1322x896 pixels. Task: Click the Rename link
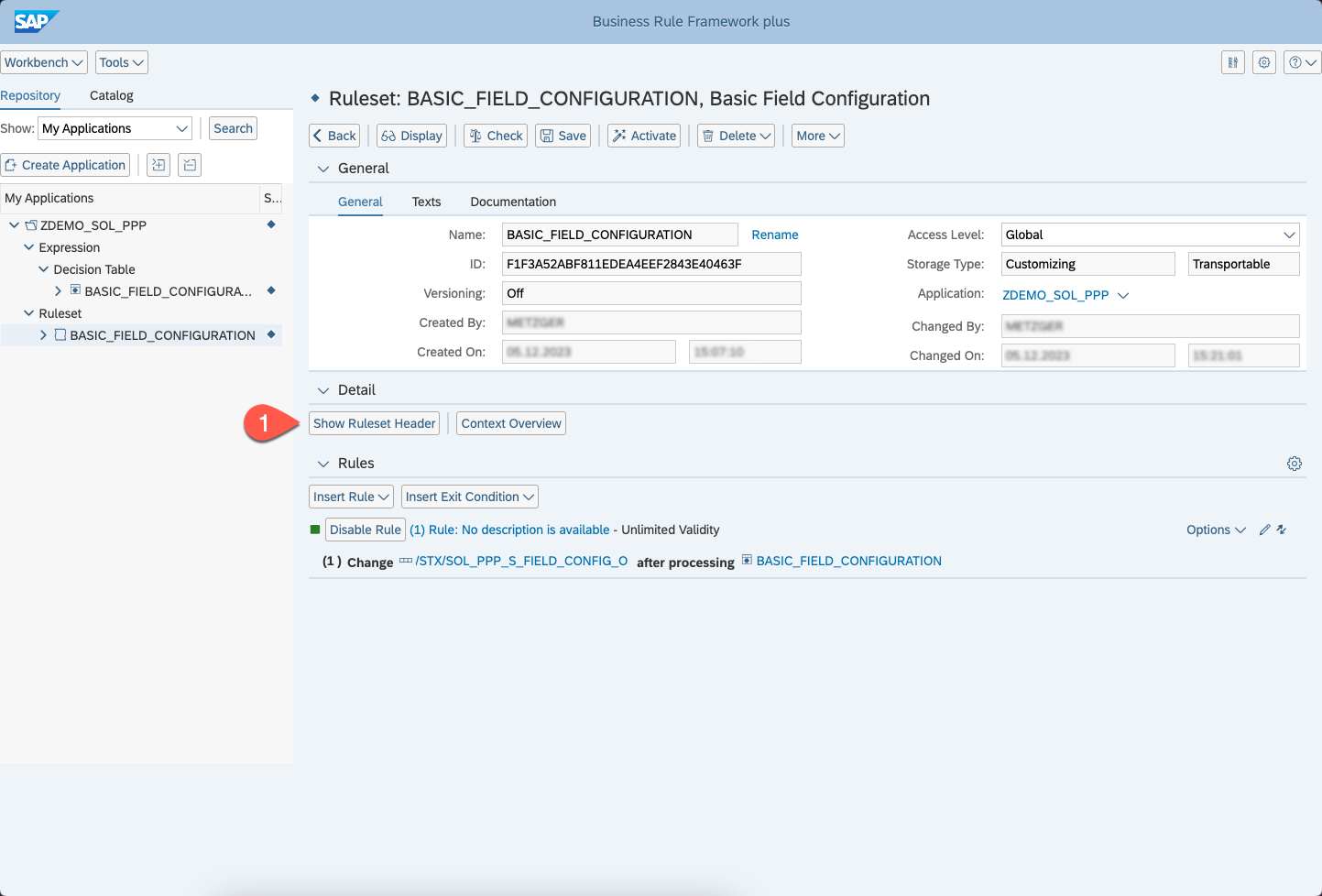click(774, 235)
